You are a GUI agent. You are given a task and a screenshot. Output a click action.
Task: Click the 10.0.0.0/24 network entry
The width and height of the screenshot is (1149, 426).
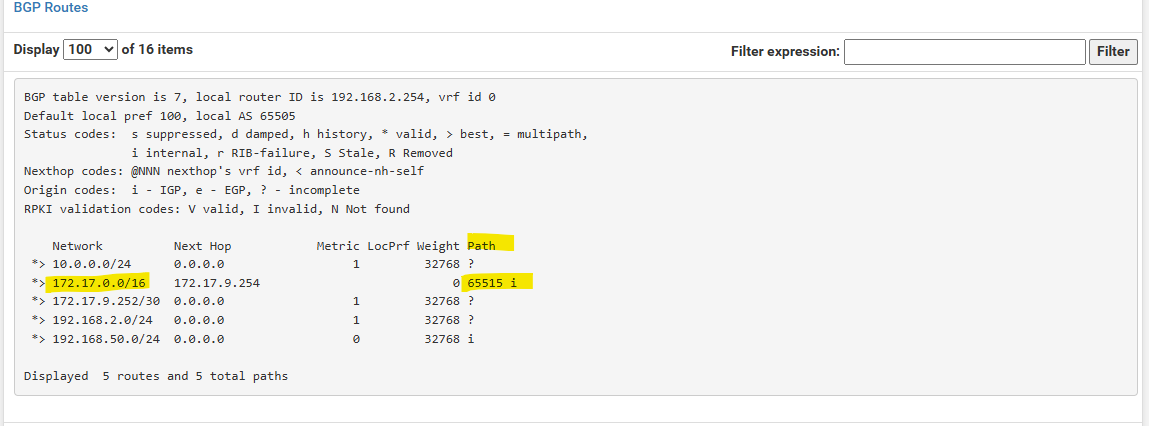point(92,264)
